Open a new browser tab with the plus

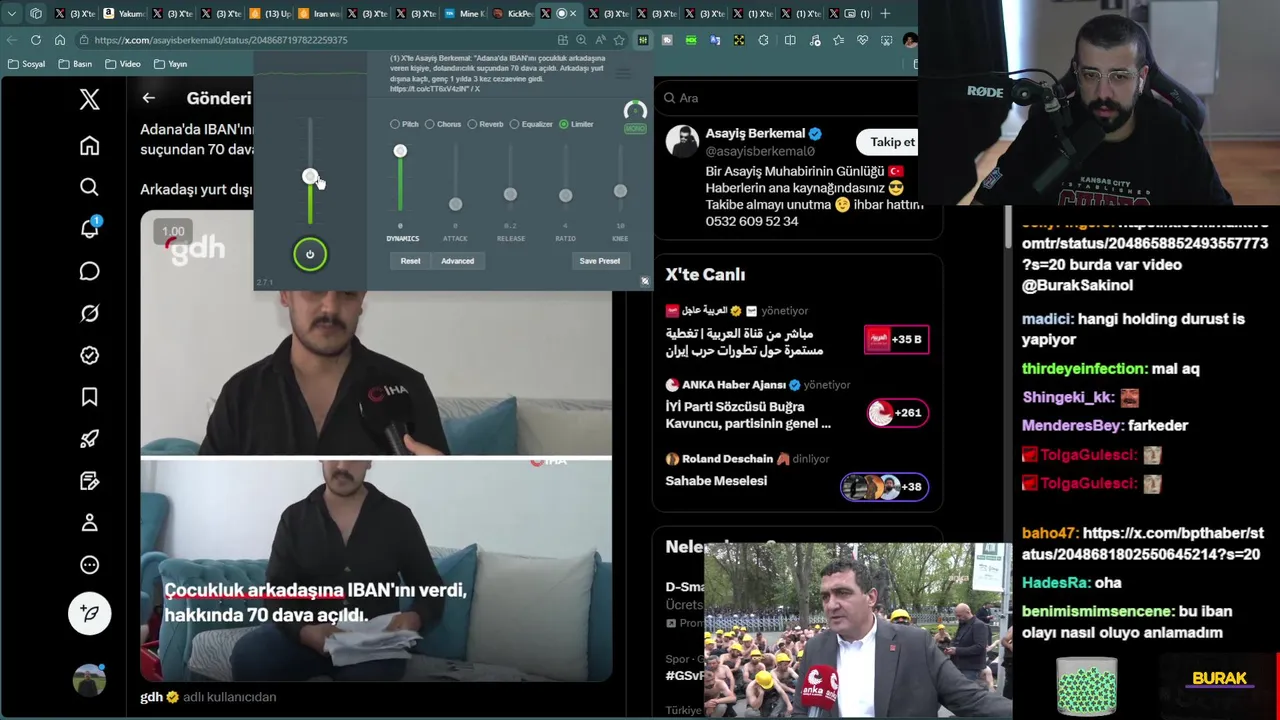click(x=885, y=13)
